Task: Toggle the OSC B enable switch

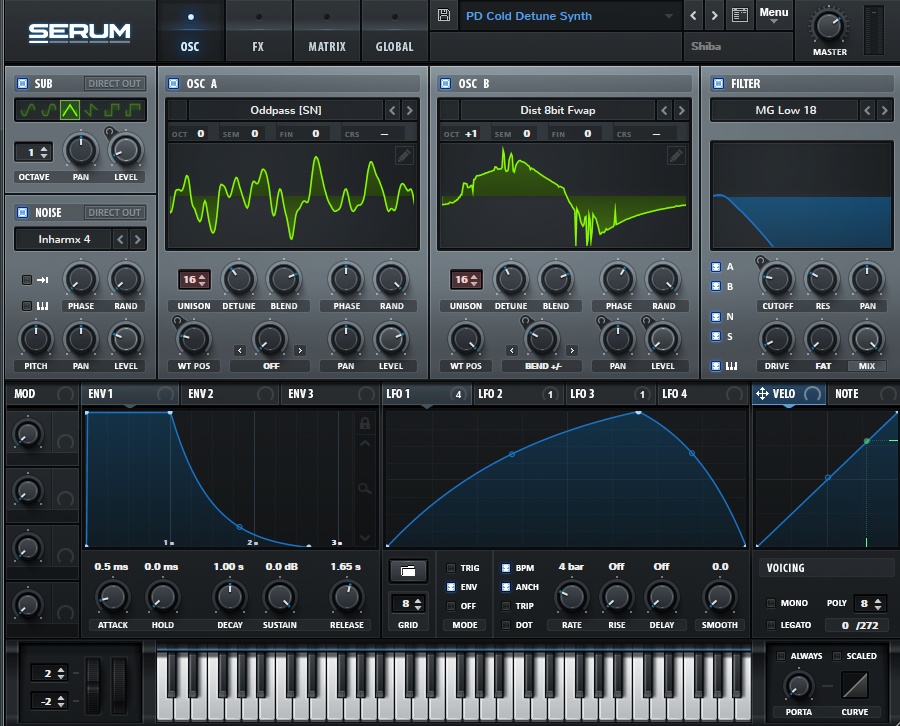Action: pyautogui.click(x=445, y=84)
